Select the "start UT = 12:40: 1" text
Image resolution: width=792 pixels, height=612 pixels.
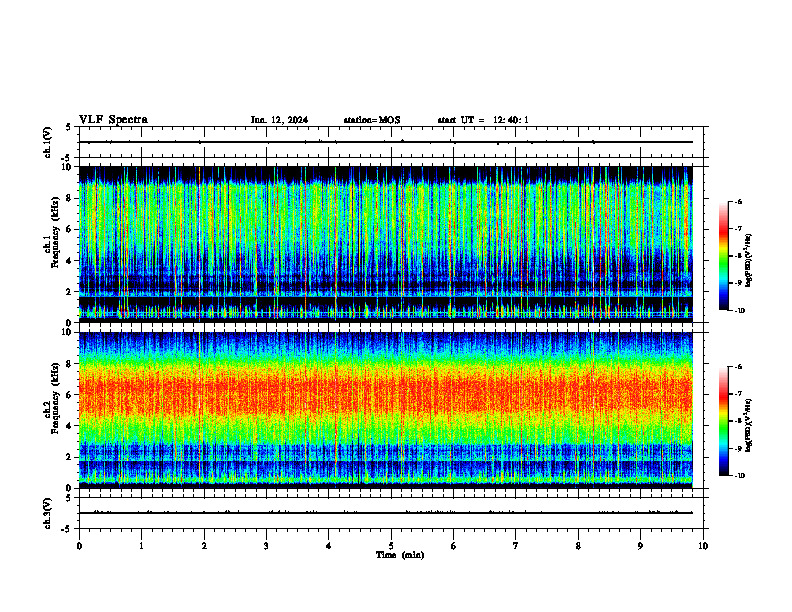[483, 120]
